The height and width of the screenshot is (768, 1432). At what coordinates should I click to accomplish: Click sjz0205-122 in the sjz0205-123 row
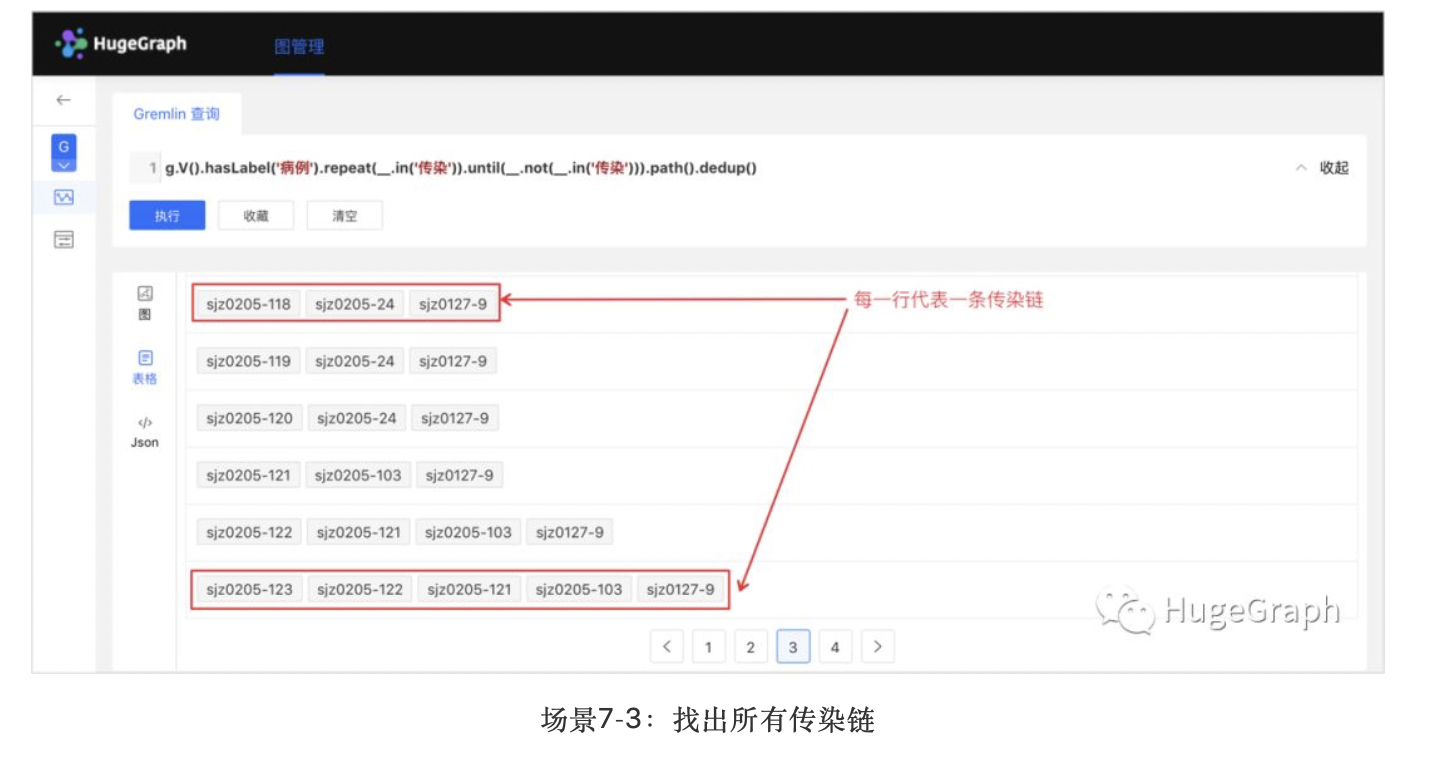pos(359,589)
